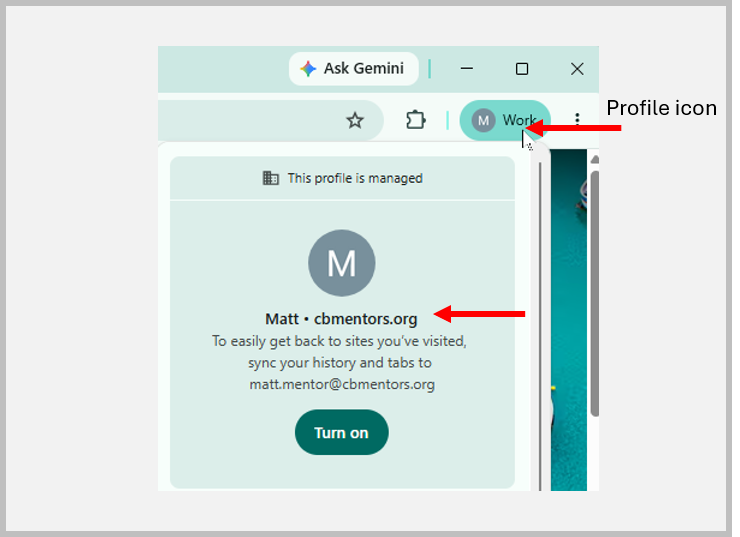Screen dimensions: 740x537
Task: Click the 'This profile is managed' text
Action: click(x=355, y=178)
